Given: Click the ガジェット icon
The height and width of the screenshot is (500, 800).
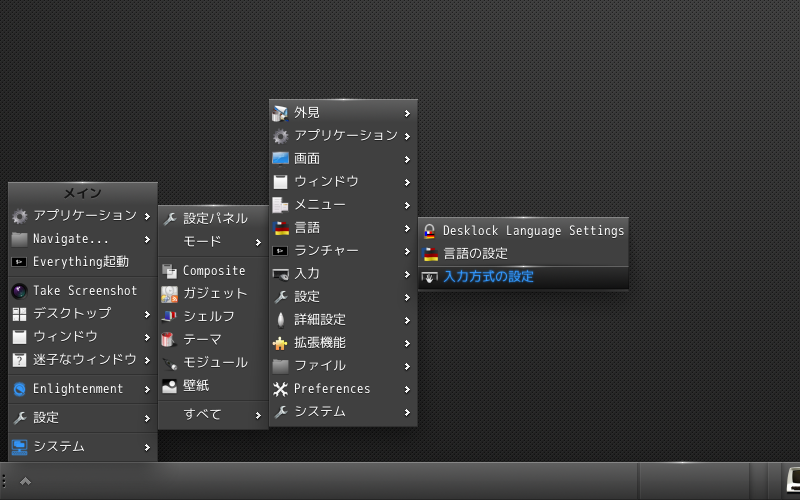Looking at the screenshot, I should [170, 294].
